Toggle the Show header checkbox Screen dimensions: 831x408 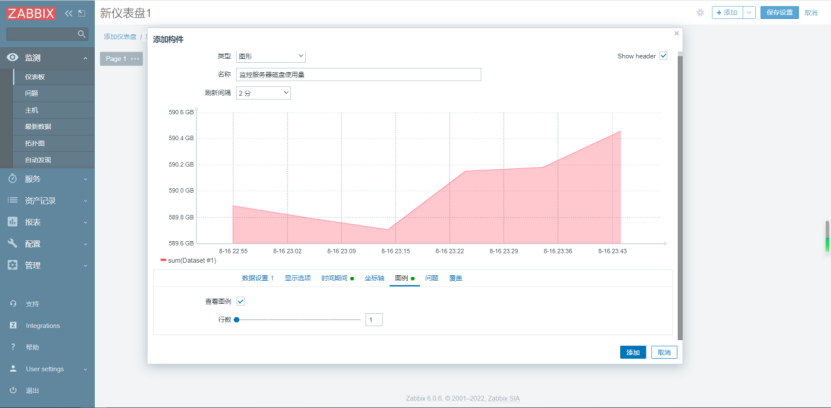pyautogui.click(x=663, y=56)
